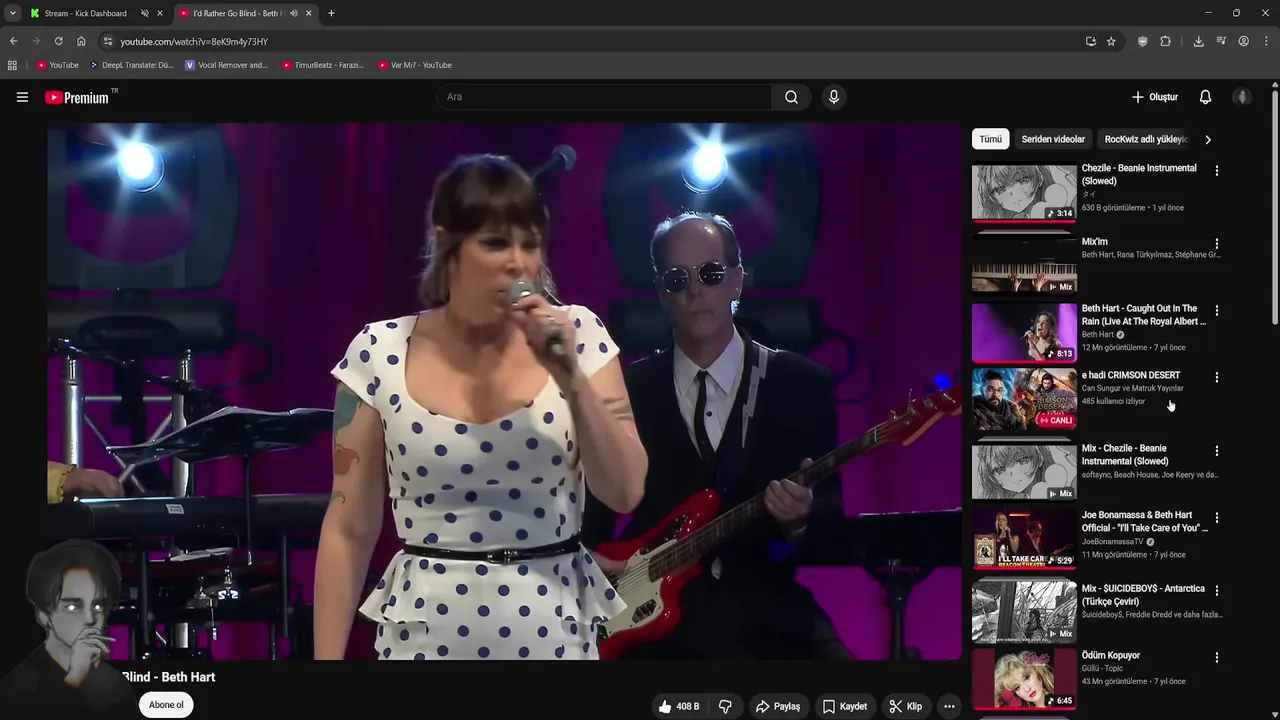Install app icon in address bar

pos(1090,41)
